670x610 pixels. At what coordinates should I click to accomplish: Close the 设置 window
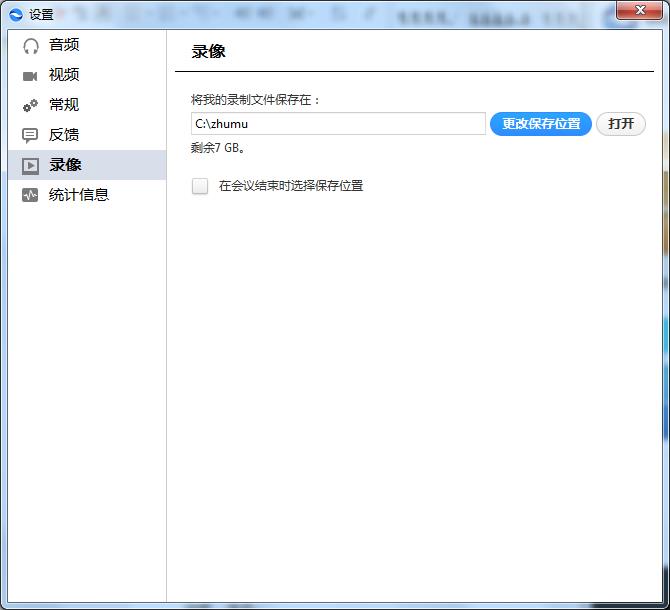tap(637, 11)
